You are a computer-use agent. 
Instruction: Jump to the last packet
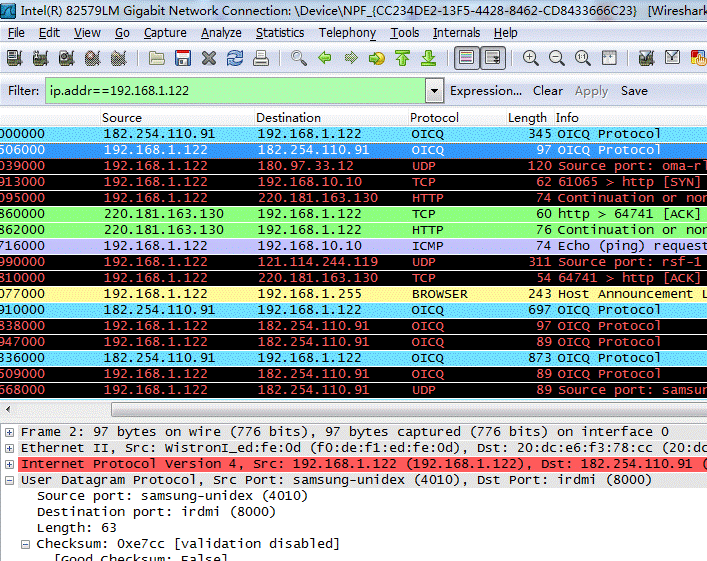tap(429, 58)
